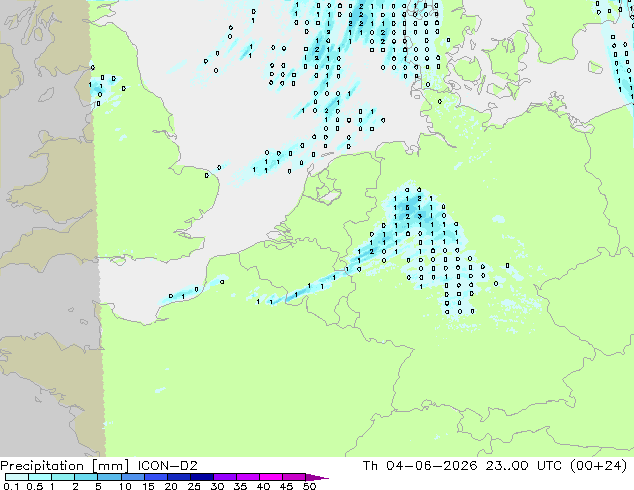Select the 10–15 mm blue legend swatch
This screenshot has width=634, height=490.
coord(132,477)
